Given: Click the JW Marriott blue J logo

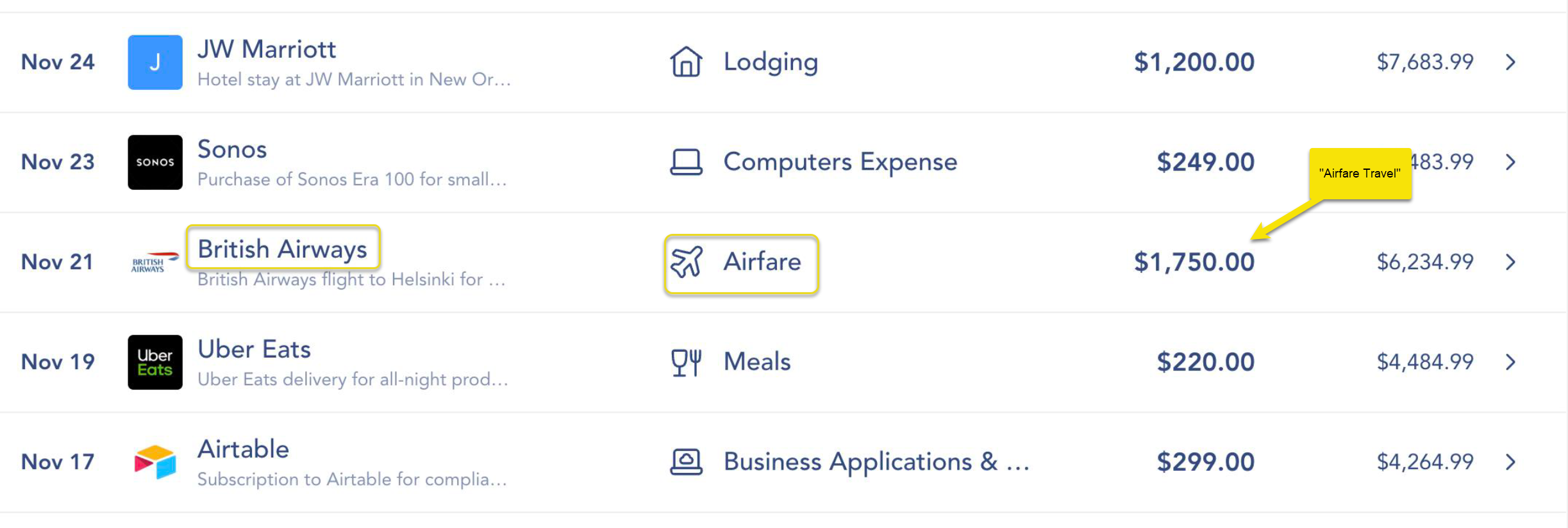Looking at the screenshot, I should point(154,62).
